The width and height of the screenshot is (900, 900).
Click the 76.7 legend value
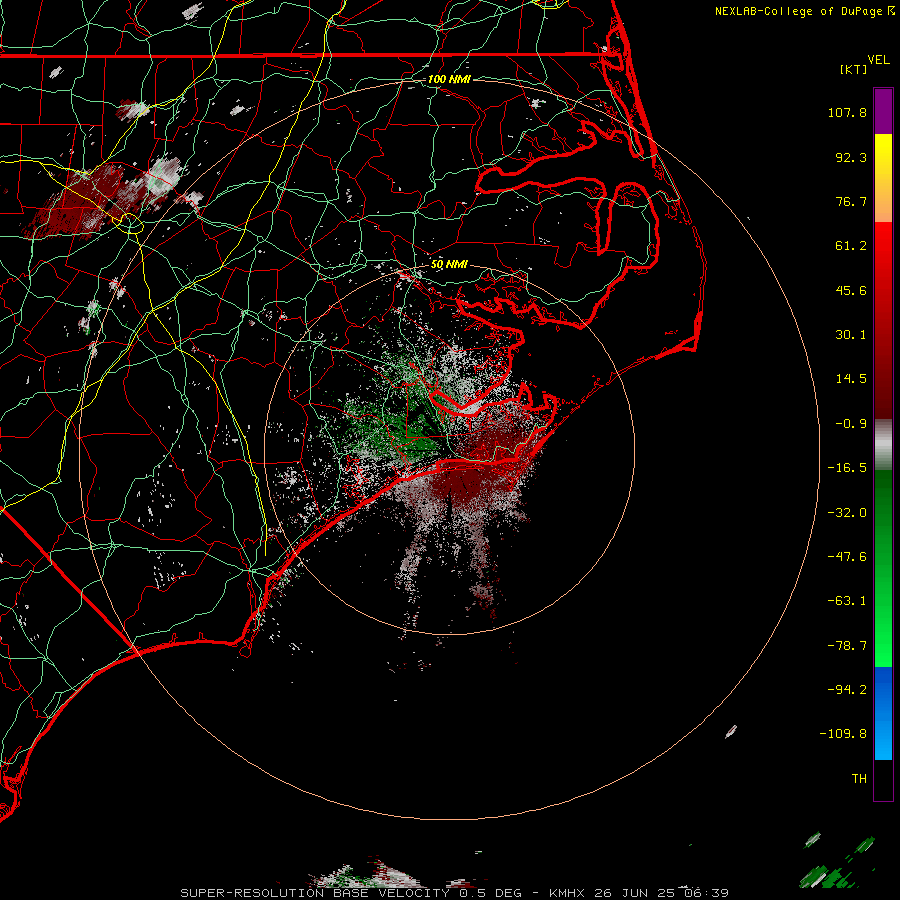[x=851, y=201]
